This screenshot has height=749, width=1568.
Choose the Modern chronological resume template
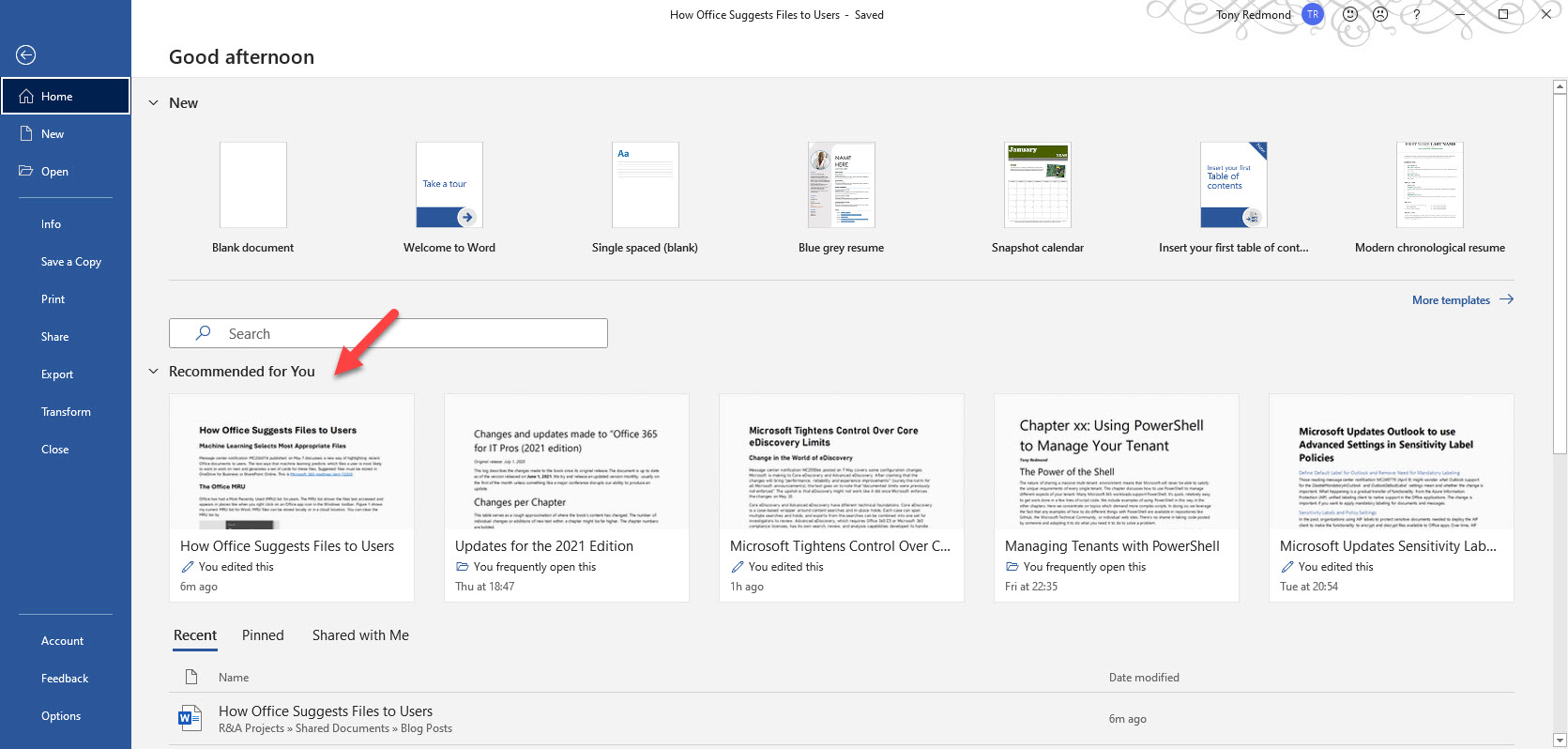click(x=1430, y=198)
